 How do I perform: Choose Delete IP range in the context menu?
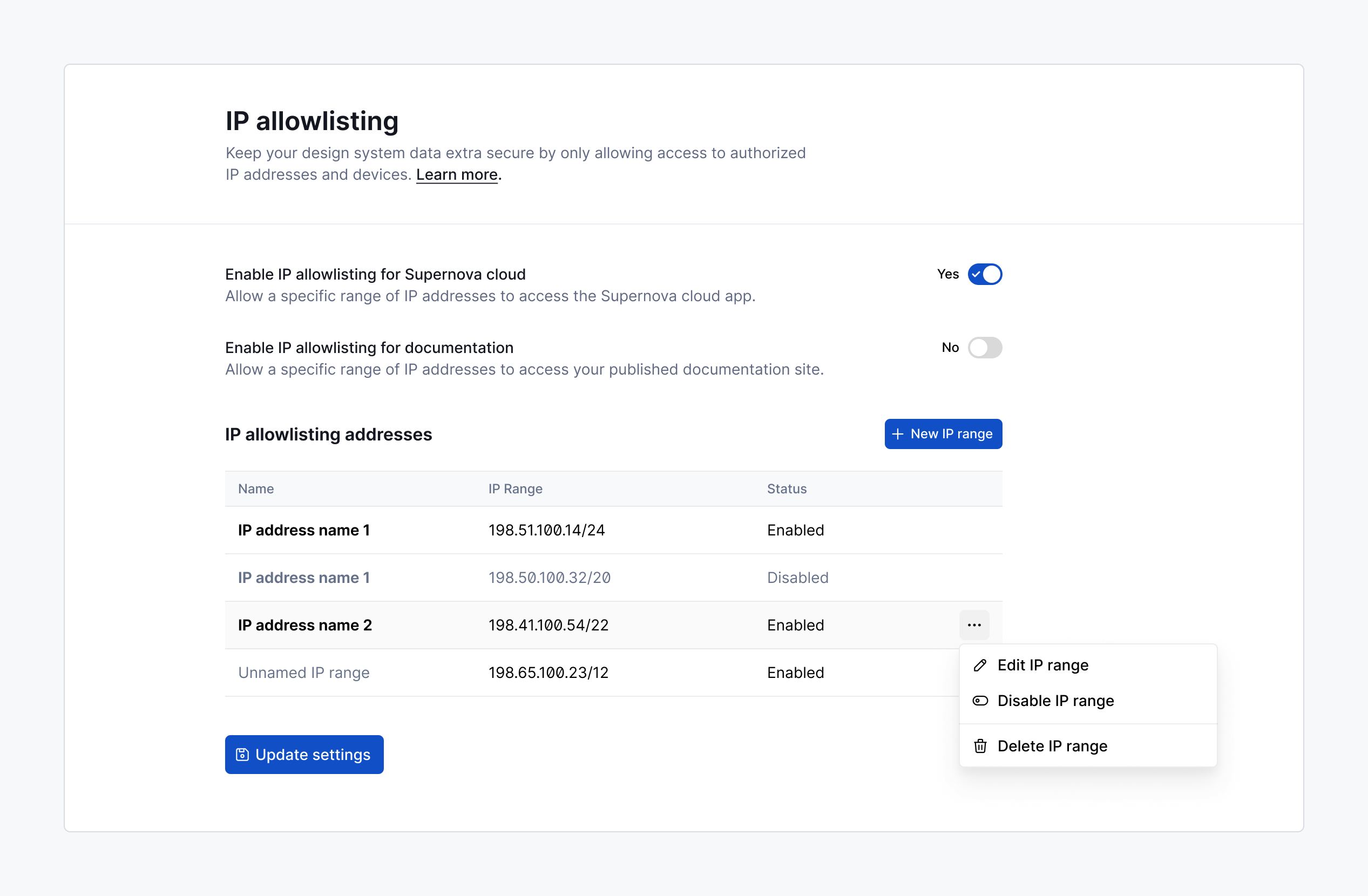tap(1052, 745)
